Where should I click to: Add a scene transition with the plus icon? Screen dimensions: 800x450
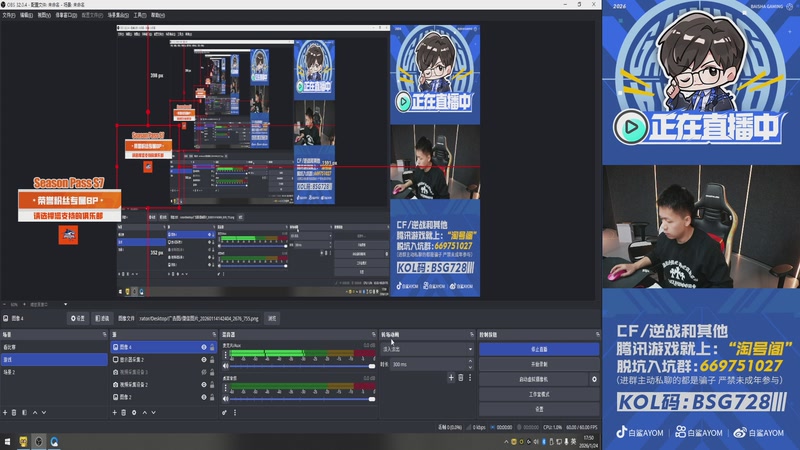[451, 378]
